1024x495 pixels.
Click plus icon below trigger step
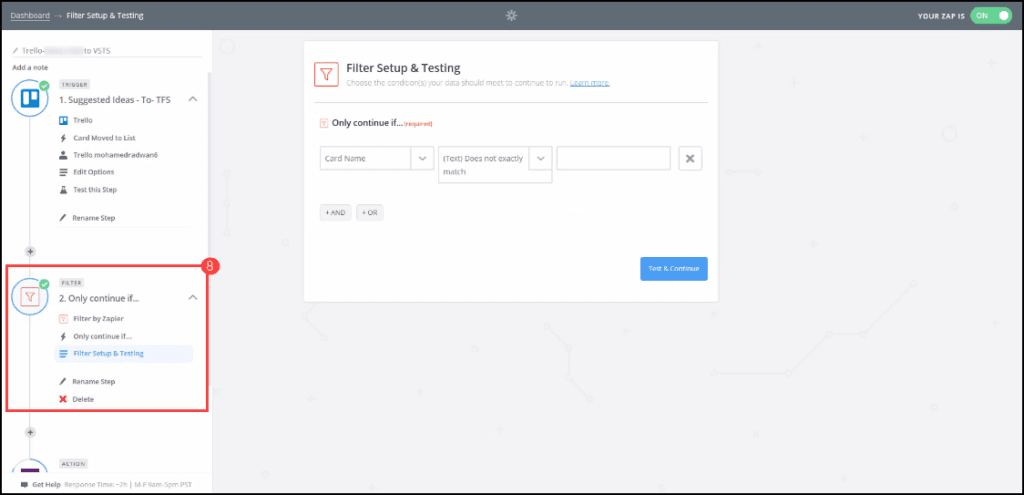click(x=30, y=251)
